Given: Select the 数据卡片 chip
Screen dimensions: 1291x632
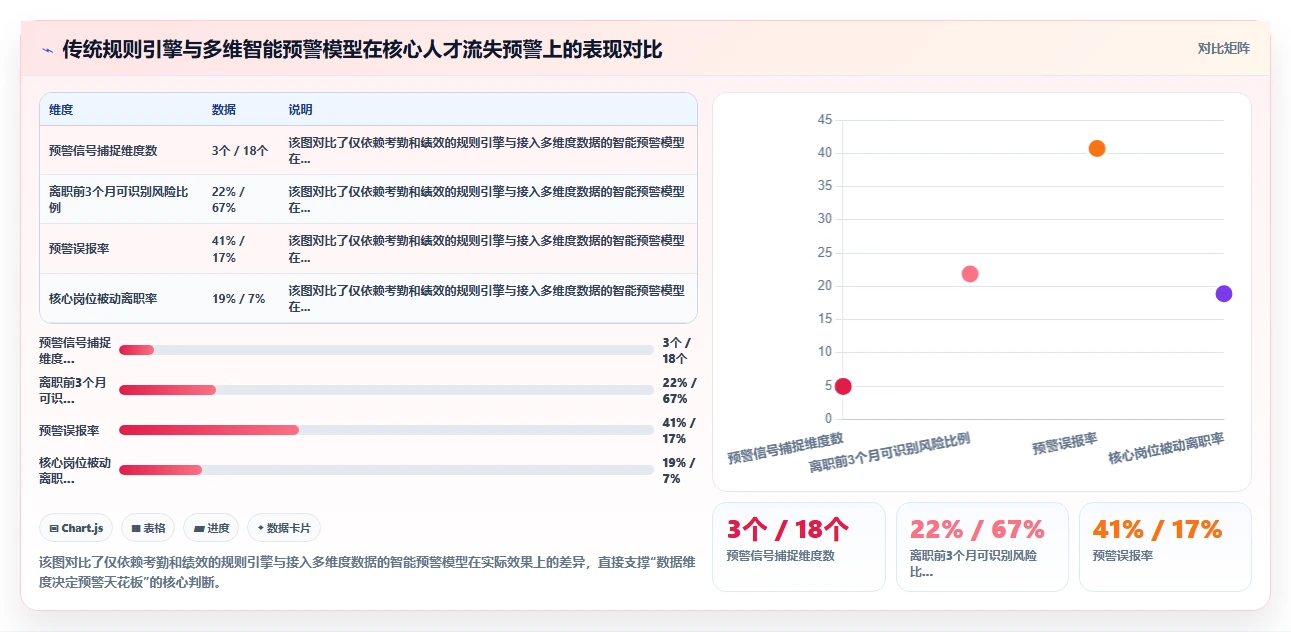Looking at the screenshot, I should pyautogui.click(x=284, y=528).
